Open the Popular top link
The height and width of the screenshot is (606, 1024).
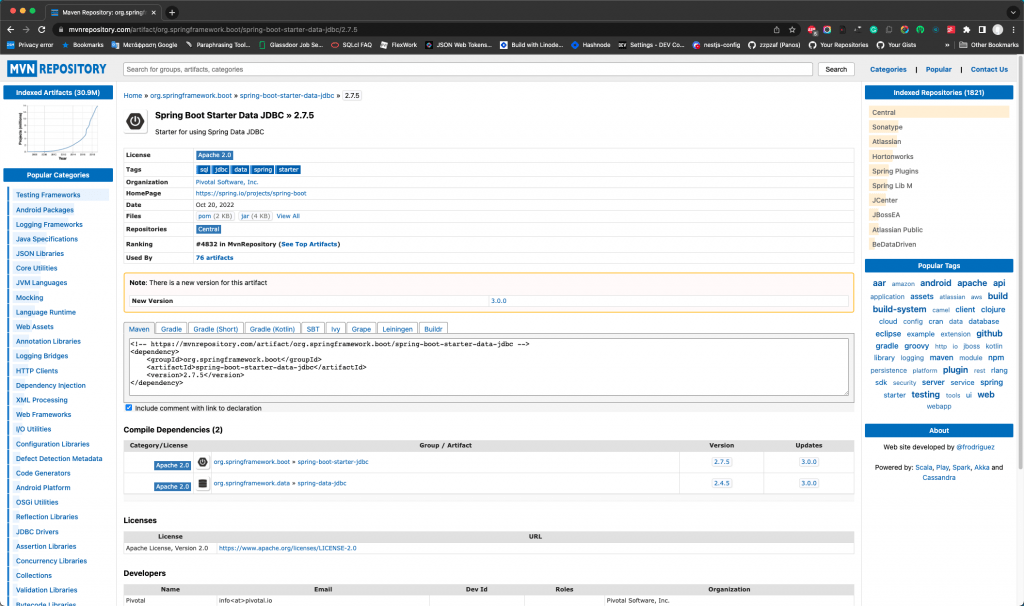938,69
